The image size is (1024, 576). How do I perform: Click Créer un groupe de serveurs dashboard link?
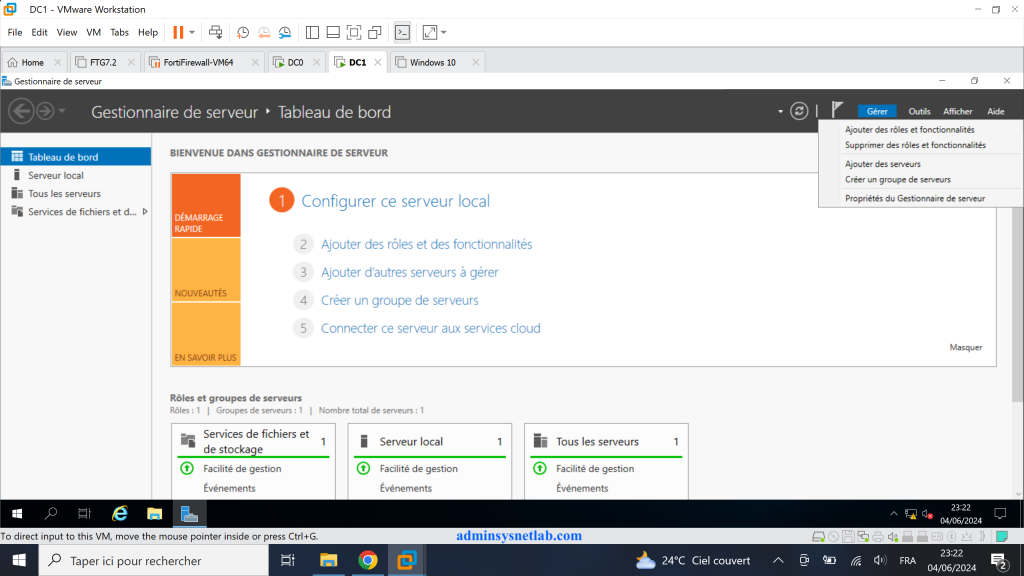pyautogui.click(x=400, y=300)
